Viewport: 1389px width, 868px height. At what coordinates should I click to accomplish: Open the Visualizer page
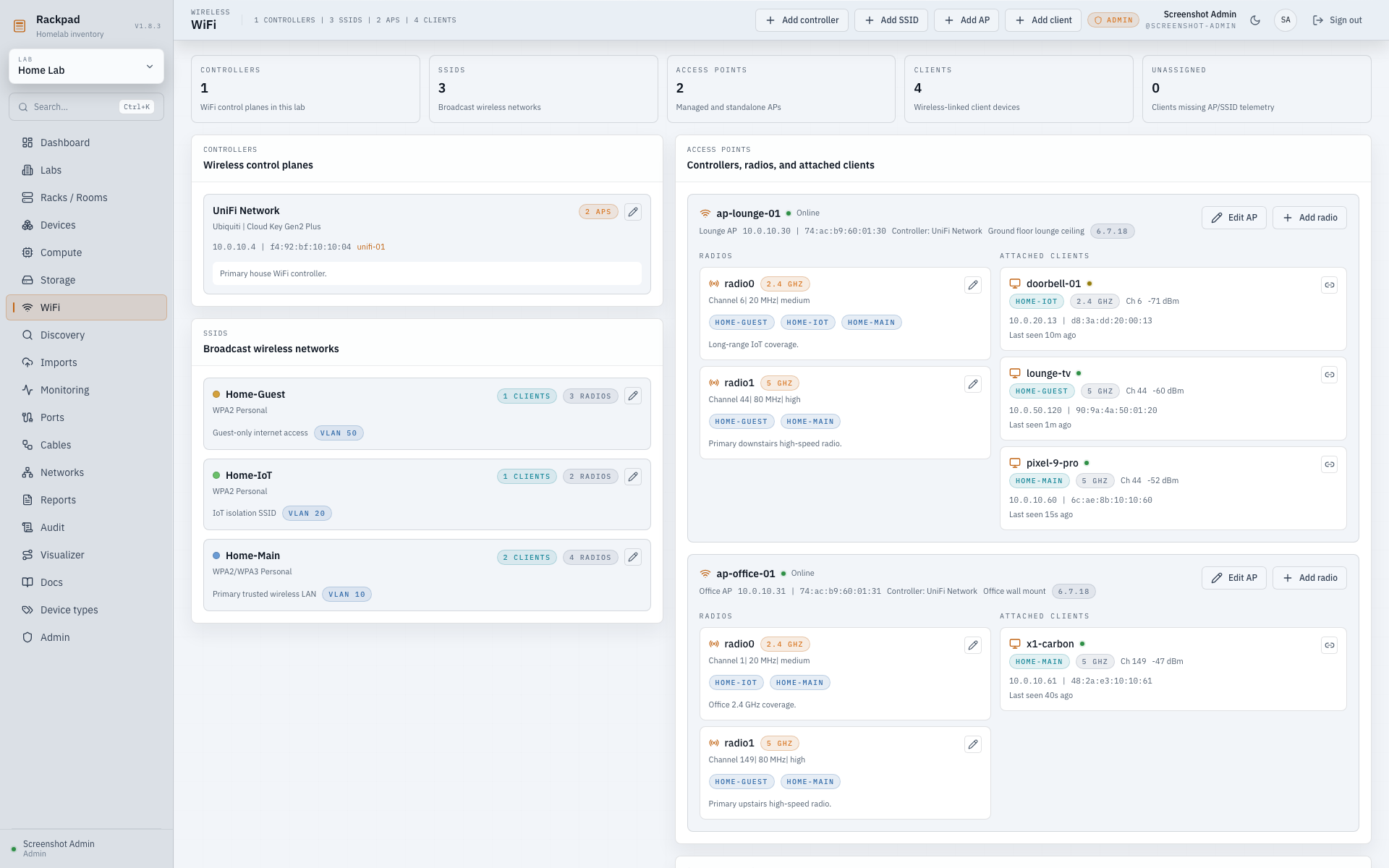[86, 555]
